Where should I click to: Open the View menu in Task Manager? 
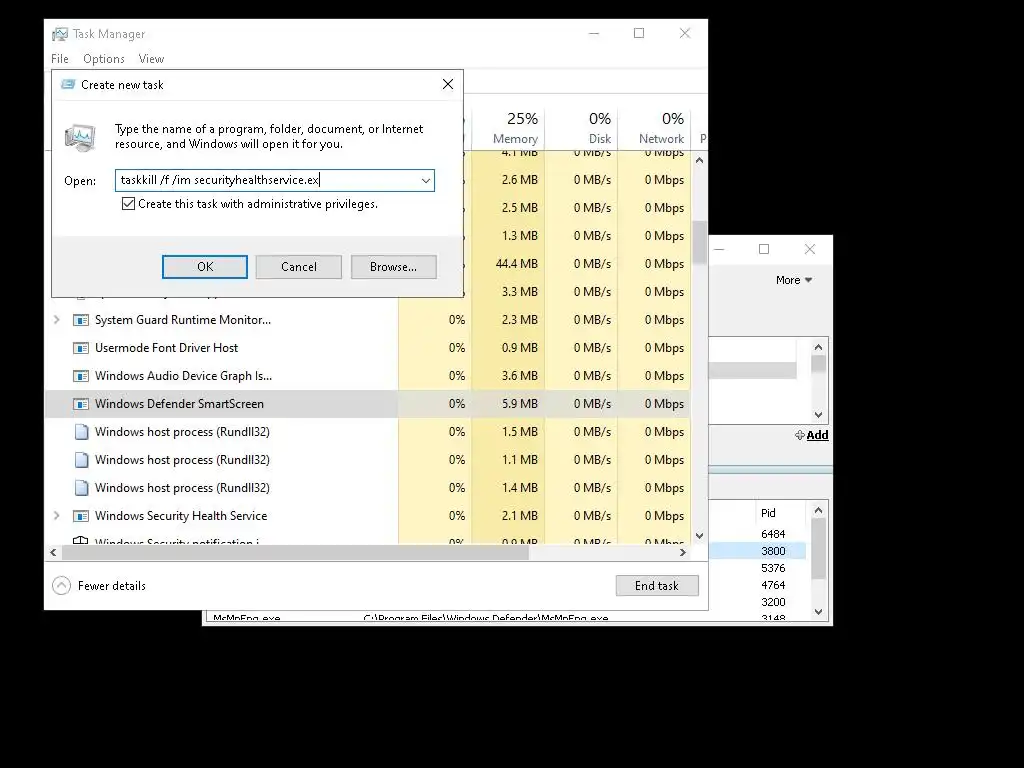tap(152, 59)
